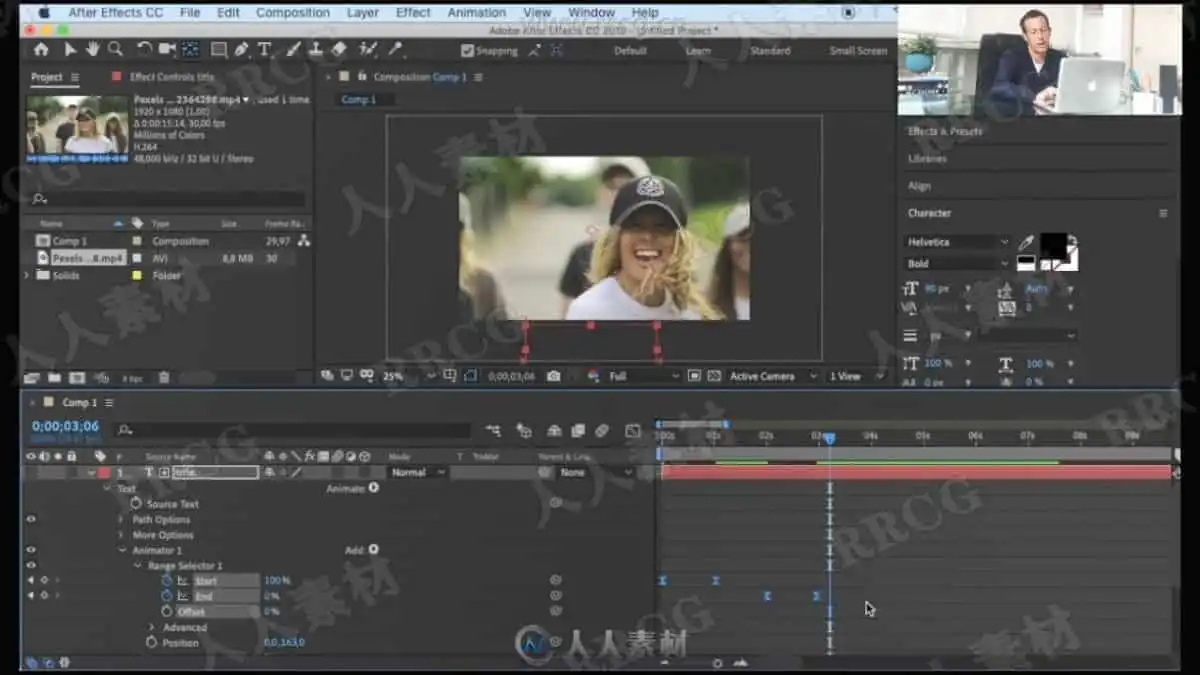Select the Puppet Pin tool

point(395,49)
